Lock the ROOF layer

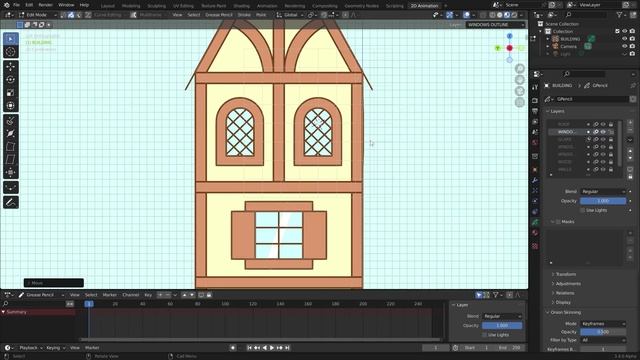611,124
